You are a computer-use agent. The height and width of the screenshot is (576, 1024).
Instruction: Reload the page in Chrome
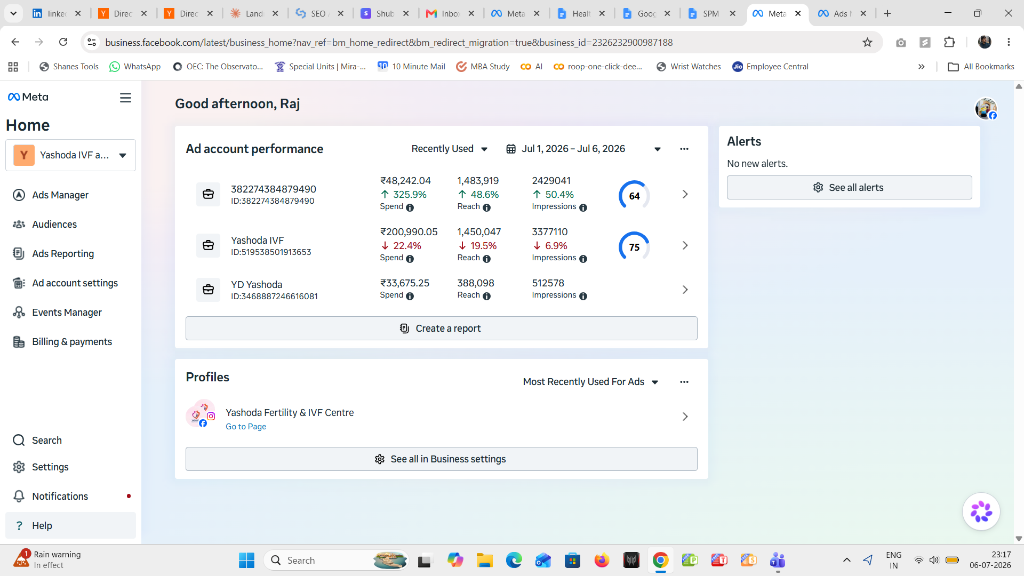pyautogui.click(x=63, y=42)
